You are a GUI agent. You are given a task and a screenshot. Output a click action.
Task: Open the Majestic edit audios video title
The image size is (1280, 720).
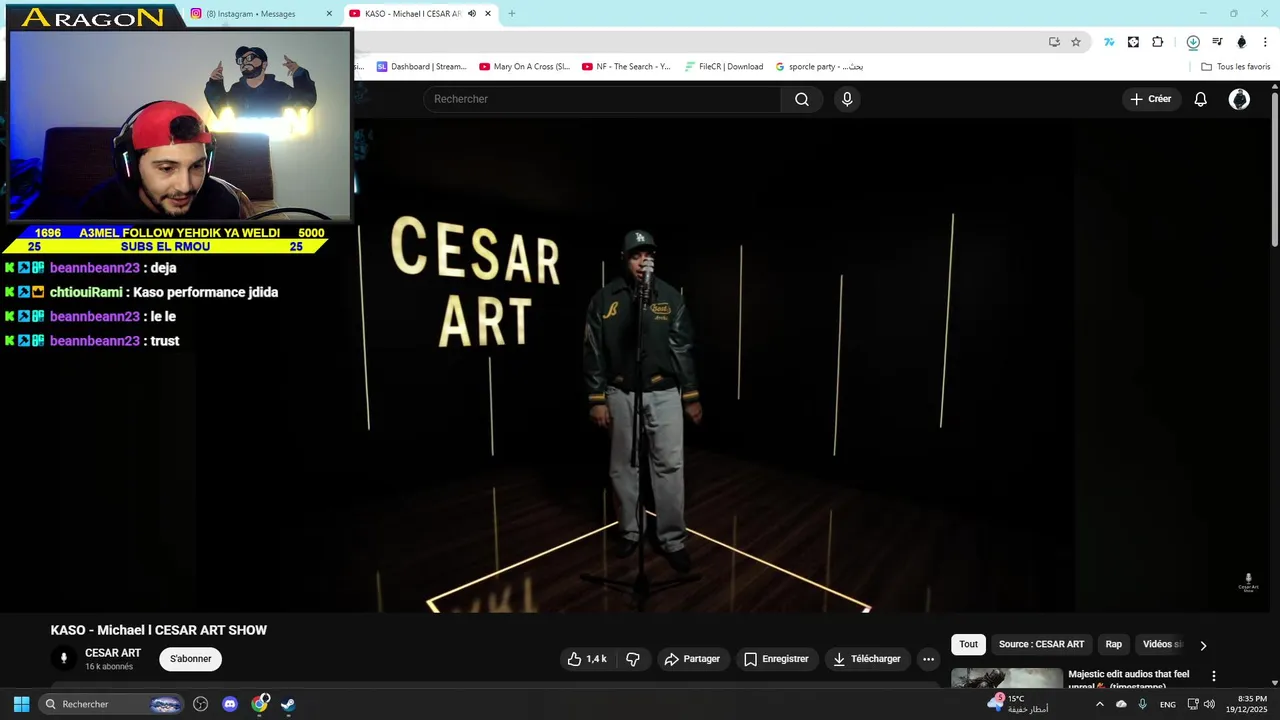[1129, 679]
